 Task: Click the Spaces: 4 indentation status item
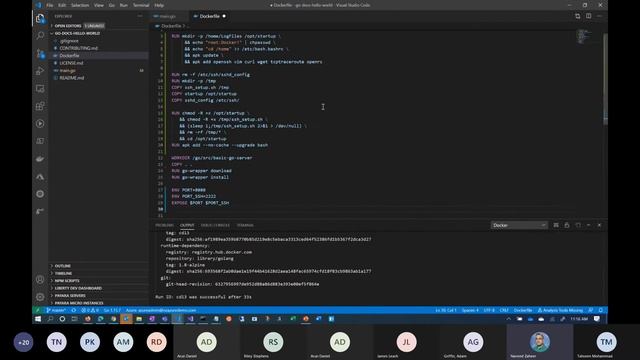point(470,310)
